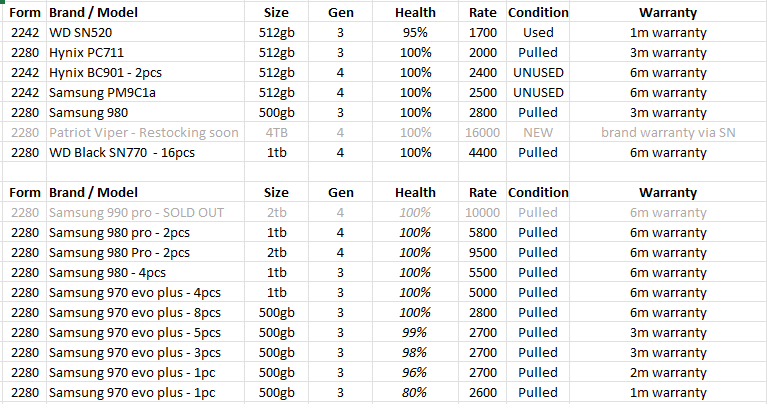The image size is (767, 404).
Task: Select the Samsung 980 - 4pcs cell
Action: pos(145,273)
